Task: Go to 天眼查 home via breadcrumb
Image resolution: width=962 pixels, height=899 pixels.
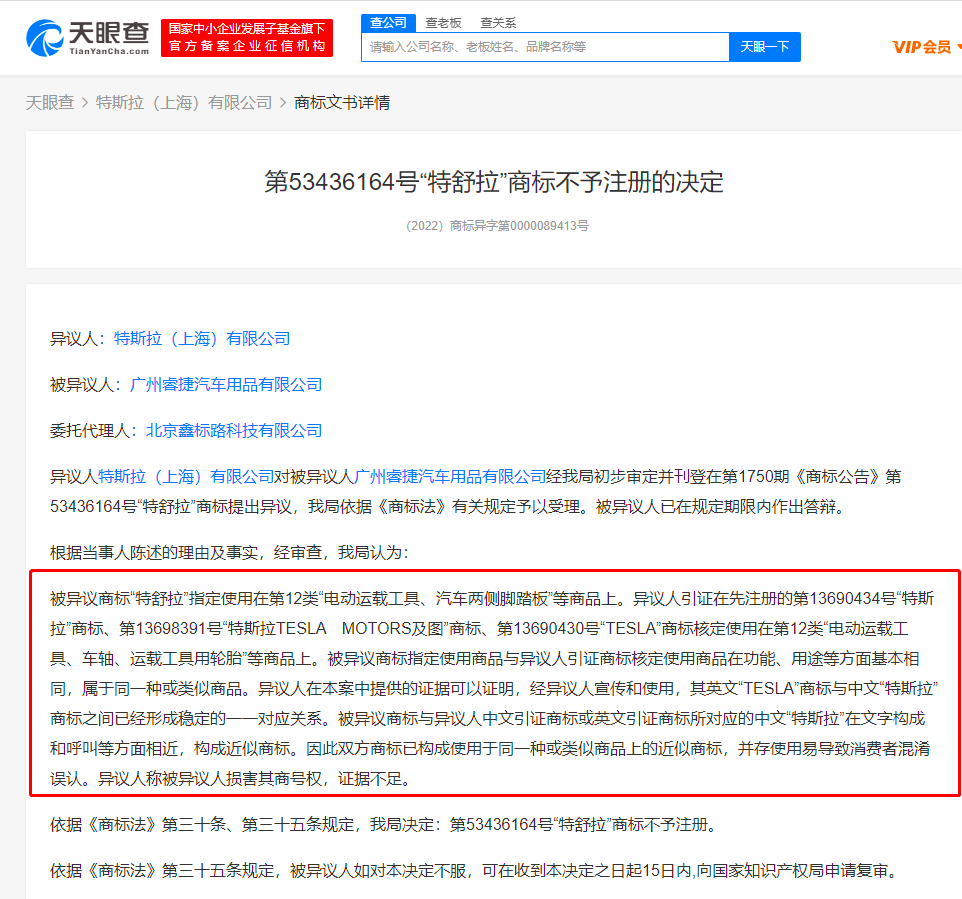Action: coord(50,102)
